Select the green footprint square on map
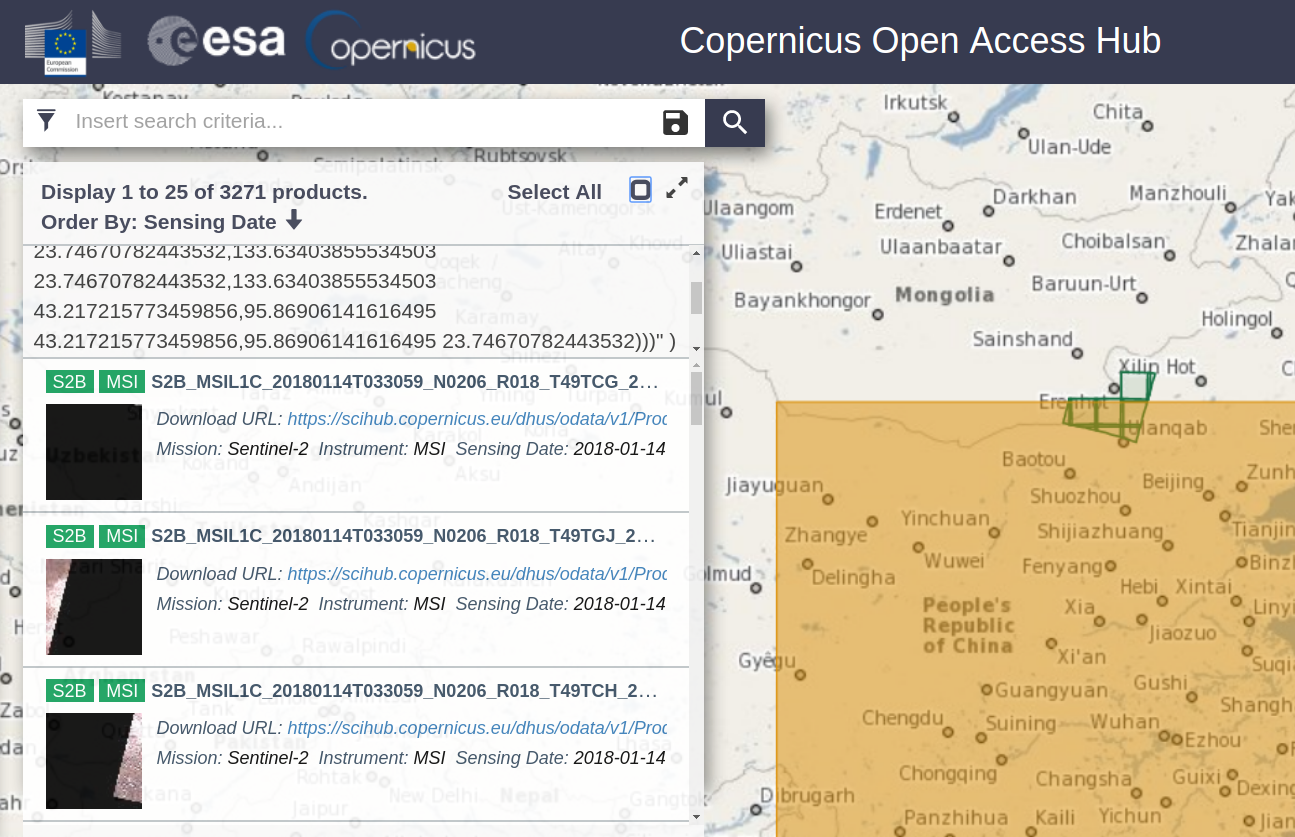The height and width of the screenshot is (837, 1295). [x=1135, y=385]
